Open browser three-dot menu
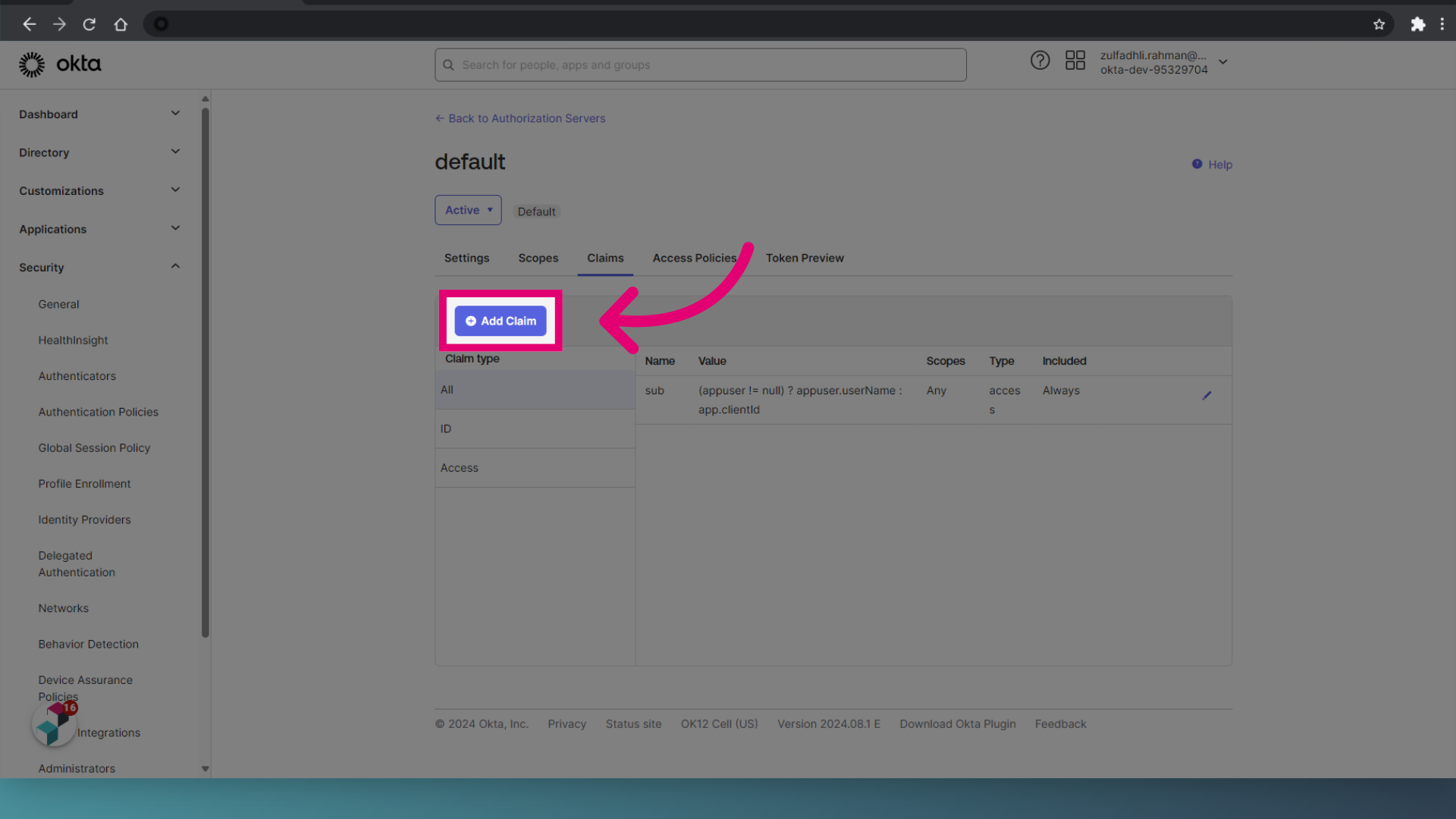This screenshot has width=1456, height=819. pyautogui.click(x=1442, y=24)
